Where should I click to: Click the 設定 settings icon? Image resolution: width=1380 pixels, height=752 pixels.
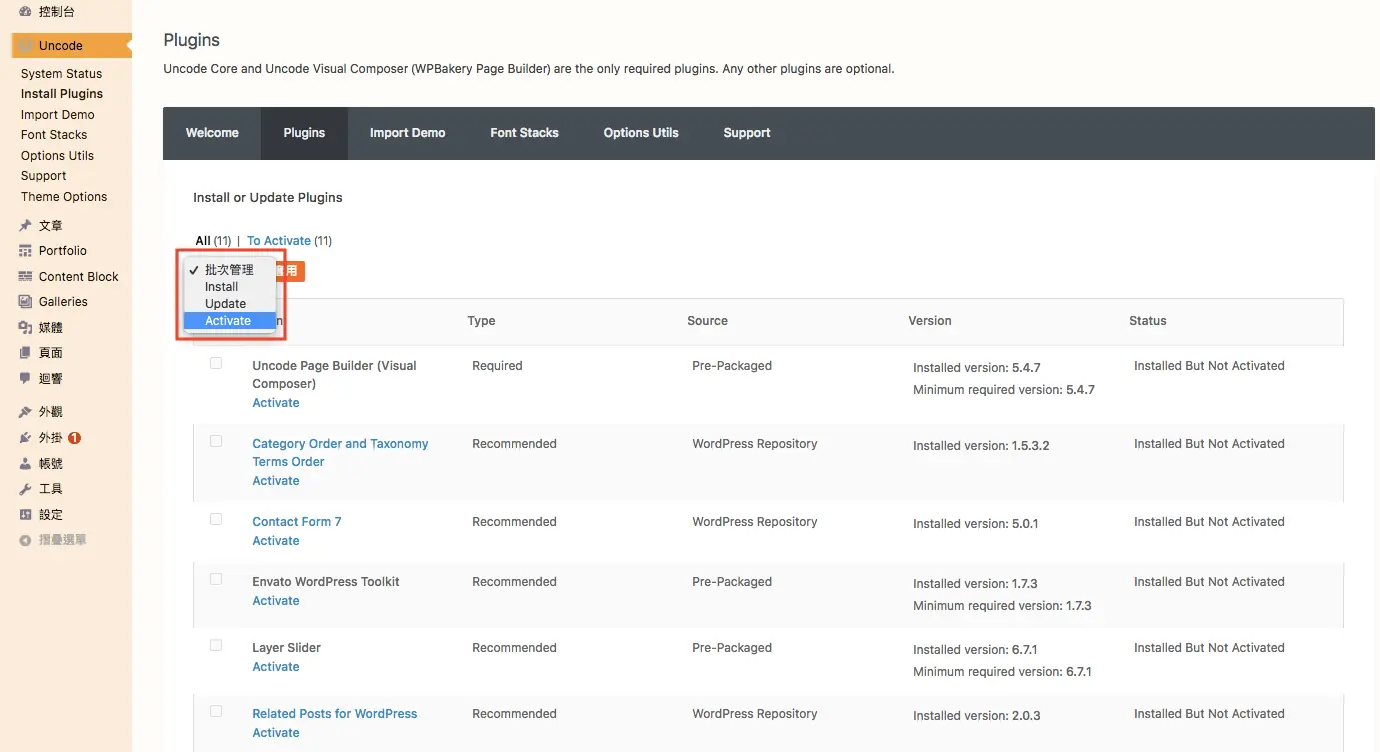(x=26, y=515)
